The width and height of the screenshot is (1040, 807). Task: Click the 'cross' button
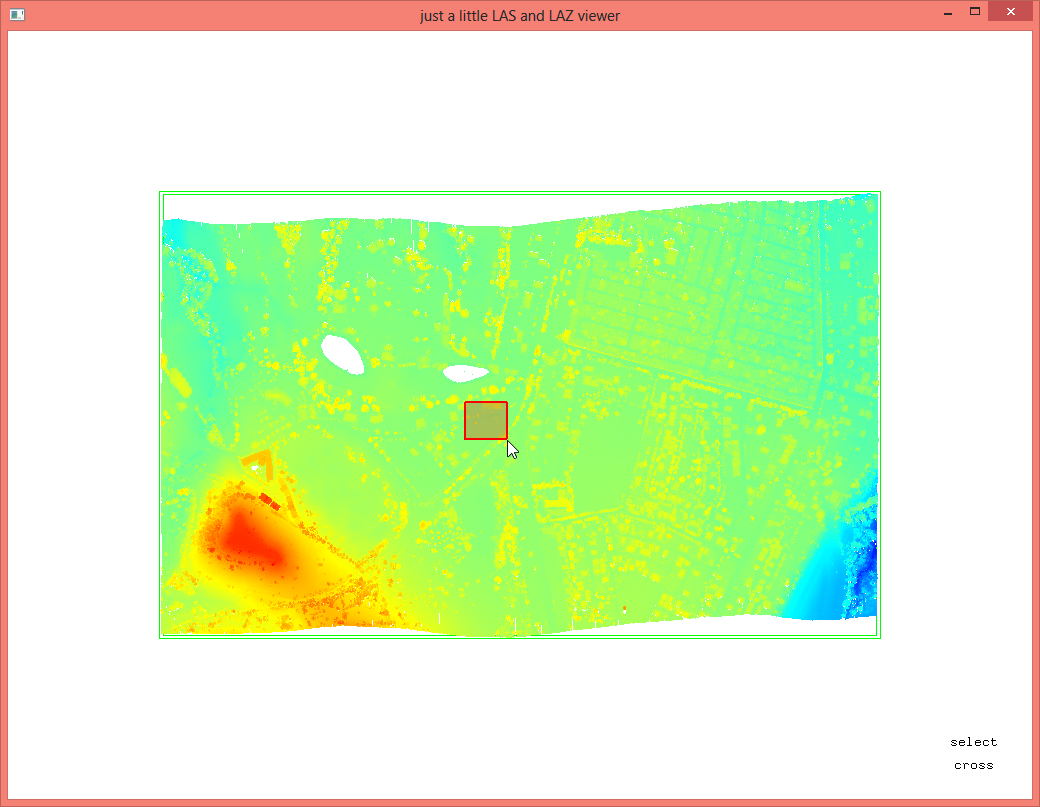(973, 765)
